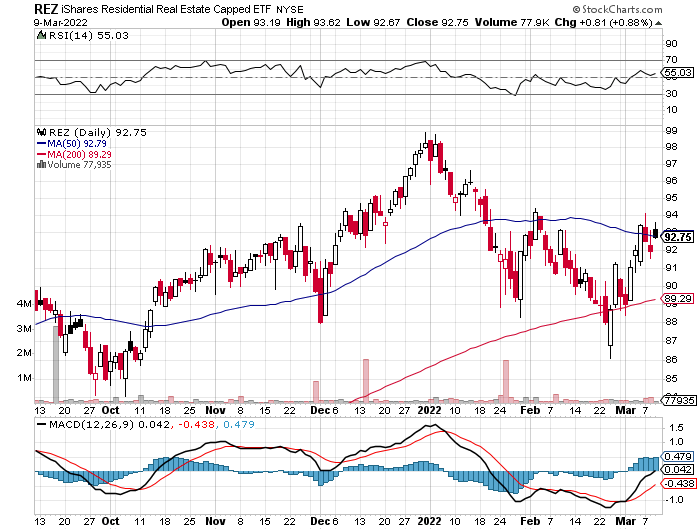Click the Volume 77,935 legend text
Image resolution: width=700 pixels, height=530 pixels.
[x=79, y=165]
